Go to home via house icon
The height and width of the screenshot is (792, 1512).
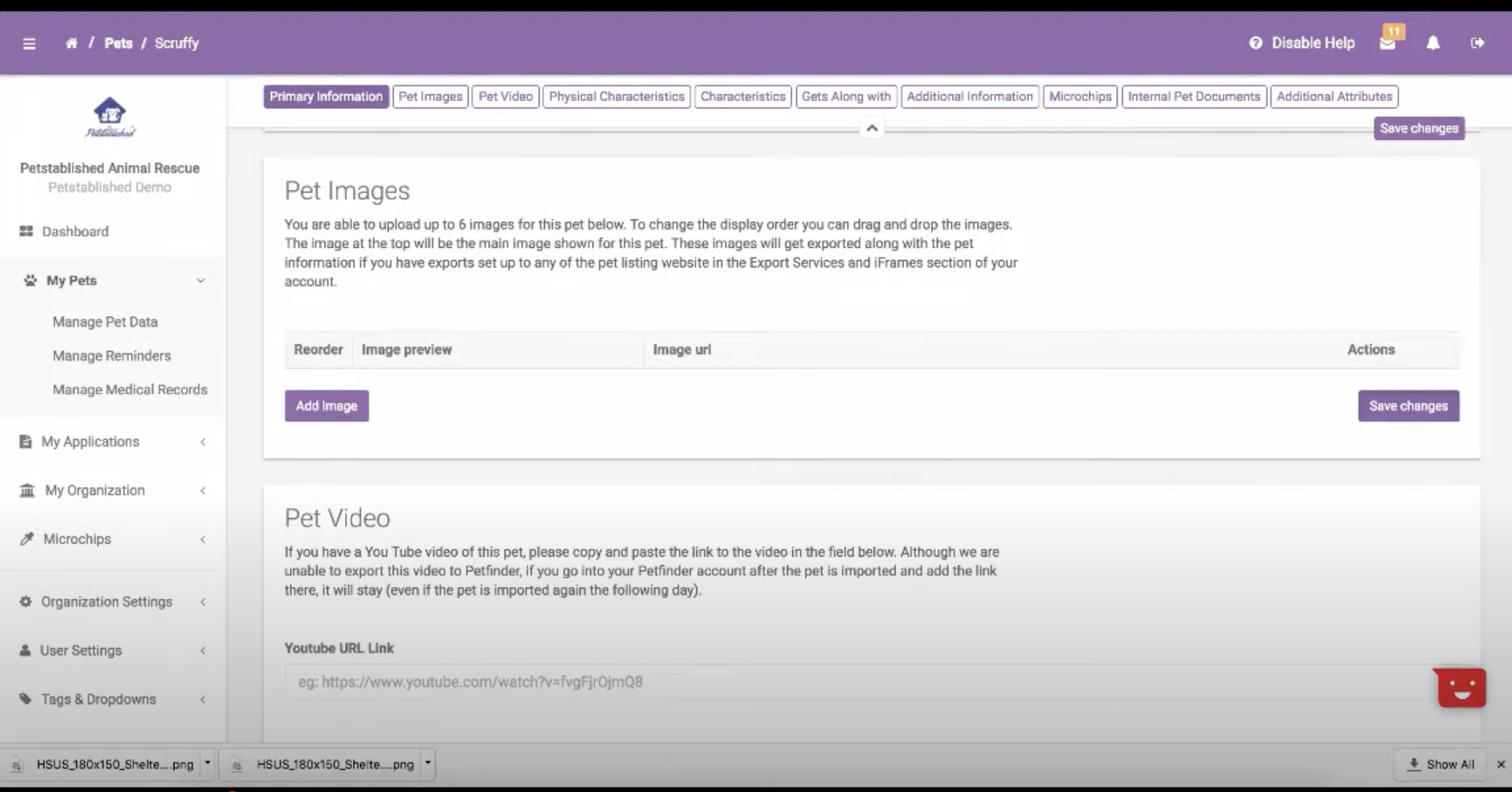click(71, 44)
